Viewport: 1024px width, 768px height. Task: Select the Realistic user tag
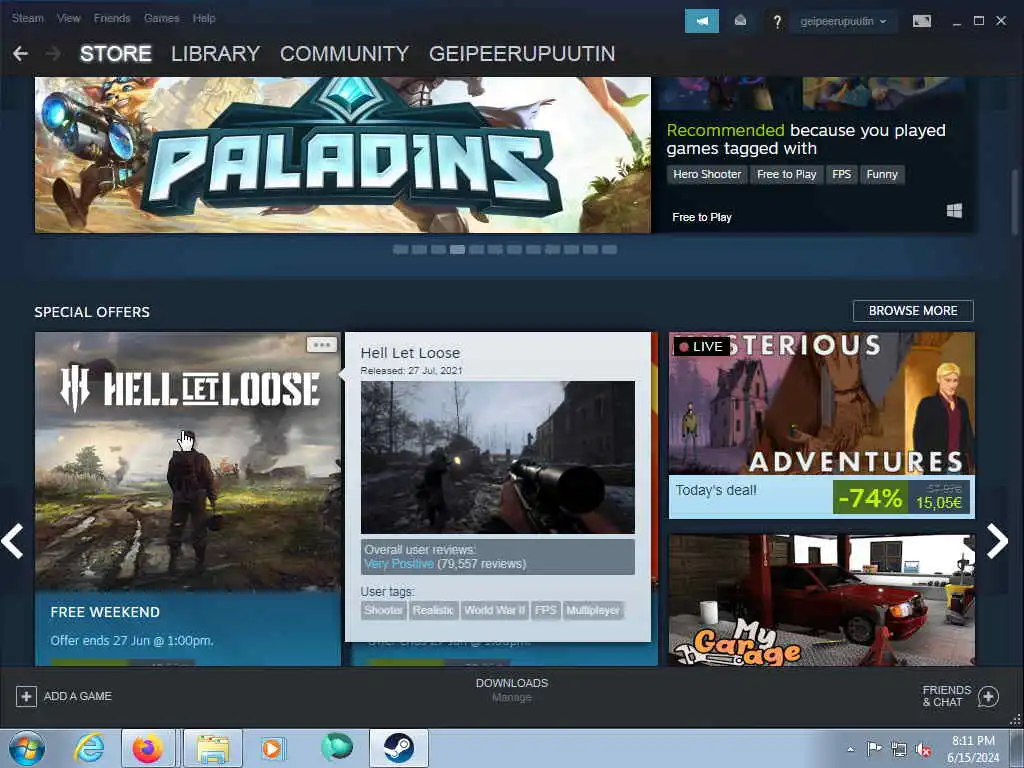433,610
